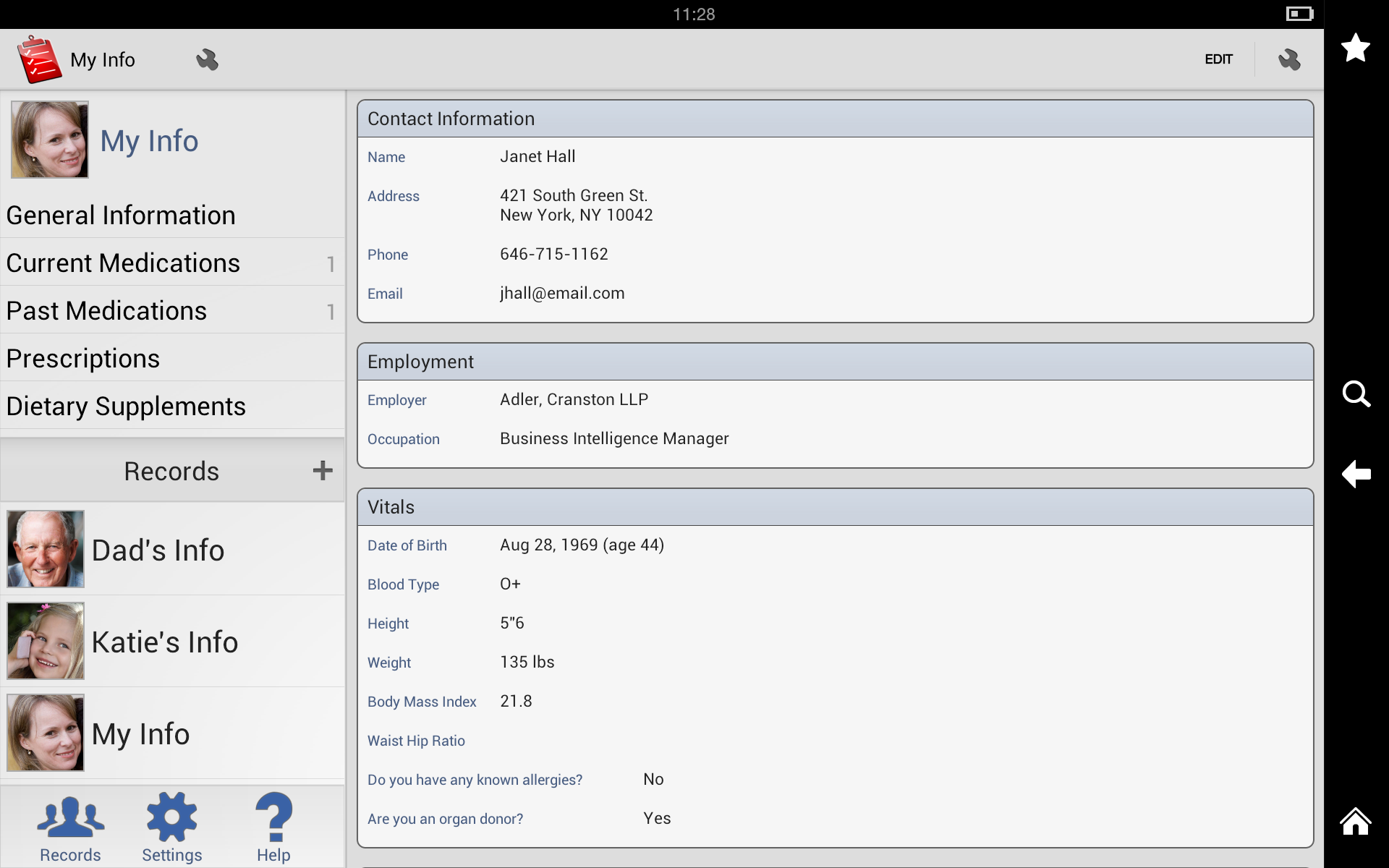Open Settings gear tab
This screenshot has height=868, width=1389.
(x=171, y=828)
